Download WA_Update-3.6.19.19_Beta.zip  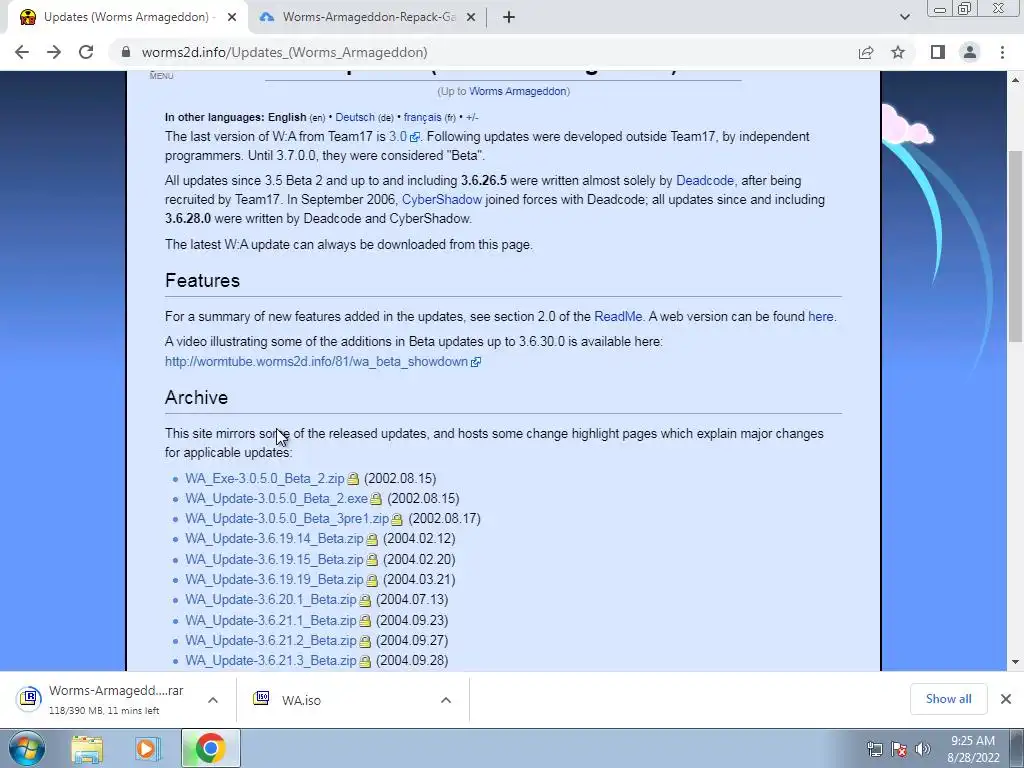click(x=274, y=579)
